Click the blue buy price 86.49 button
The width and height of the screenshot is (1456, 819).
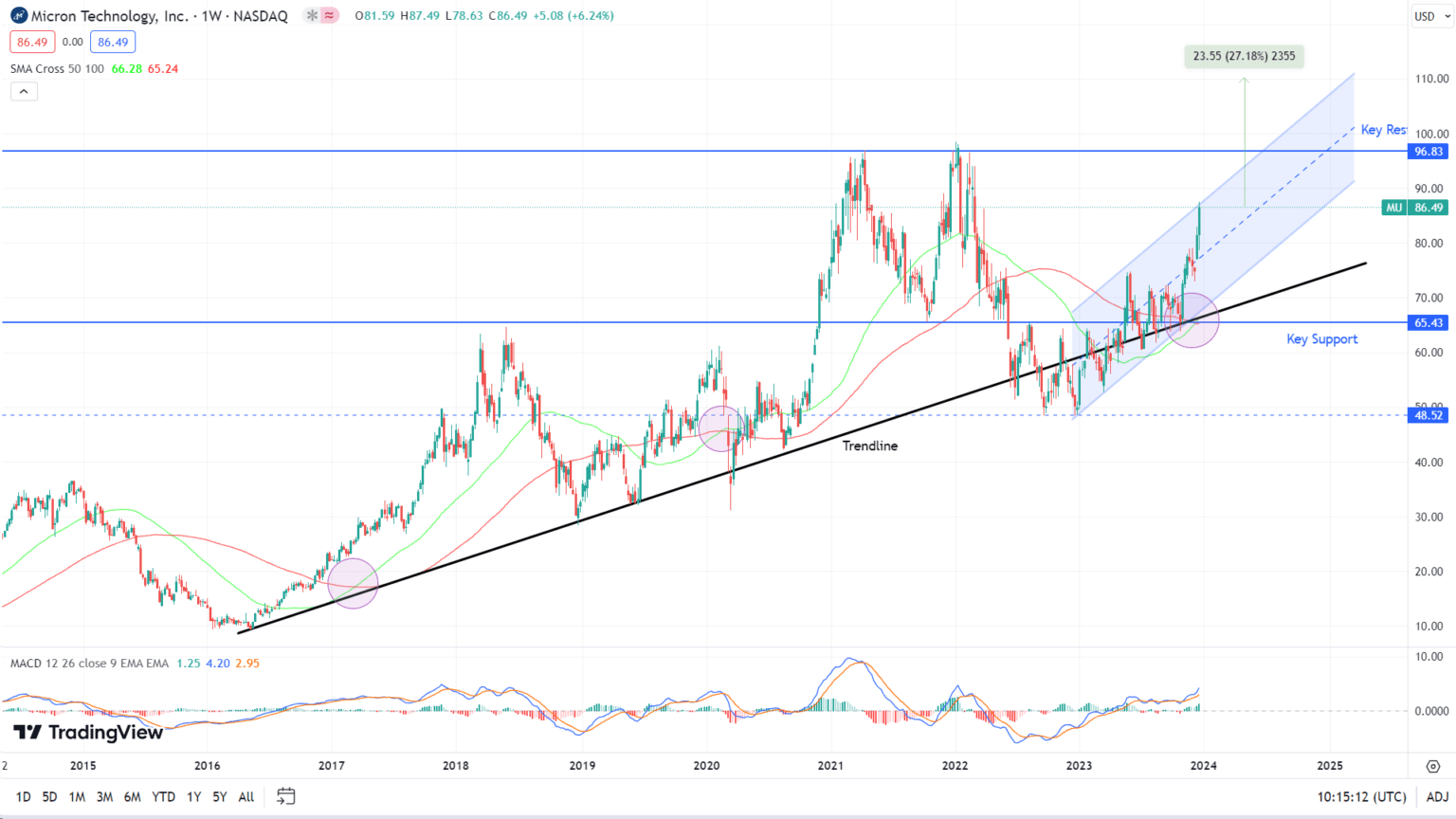coord(113,42)
